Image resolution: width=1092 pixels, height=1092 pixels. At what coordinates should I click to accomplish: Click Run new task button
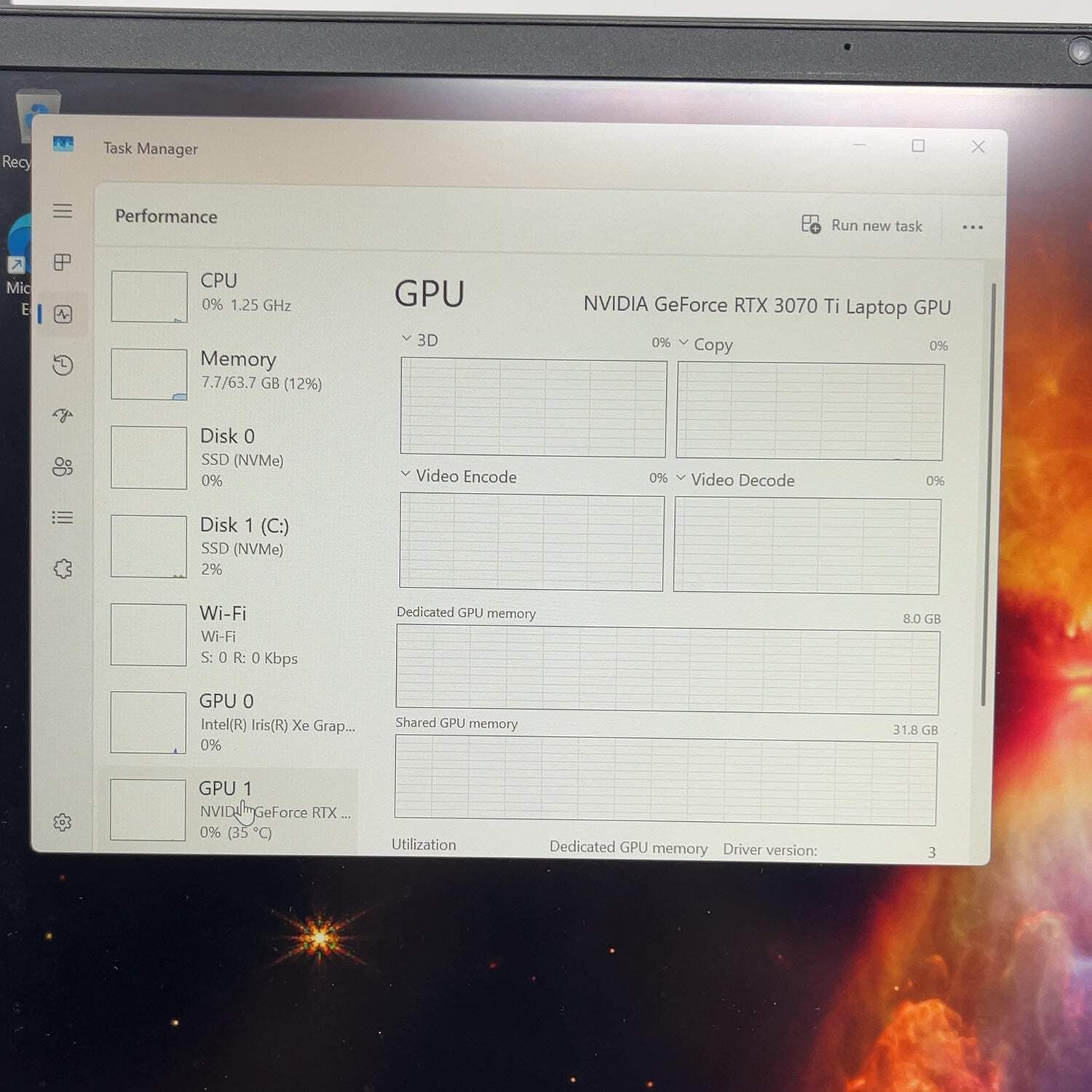(862, 225)
